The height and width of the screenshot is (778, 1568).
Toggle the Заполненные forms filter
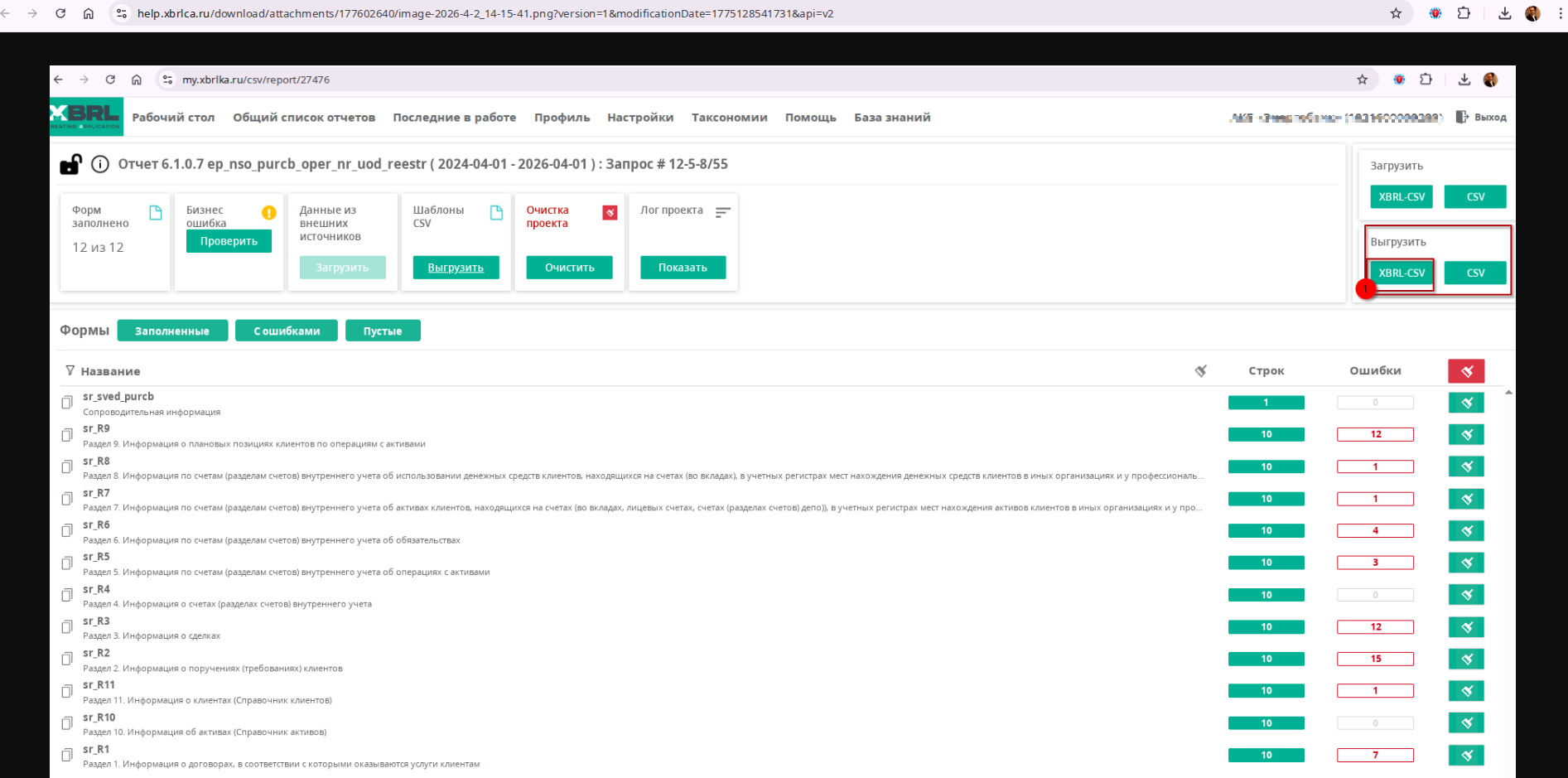pos(172,331)
